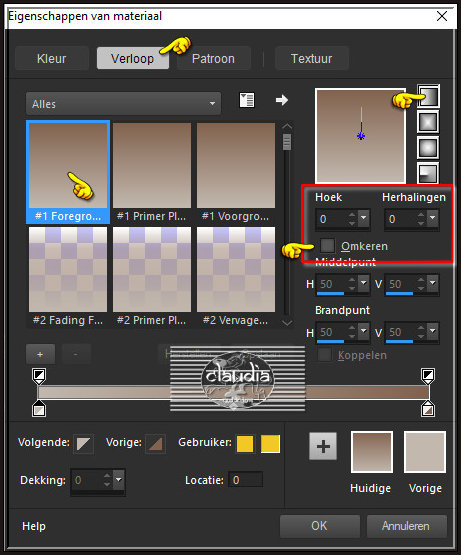The height and width of the screenshot is (555, 461).
Task: Click the Annuleren button
Action: click(x=406, y=526)
